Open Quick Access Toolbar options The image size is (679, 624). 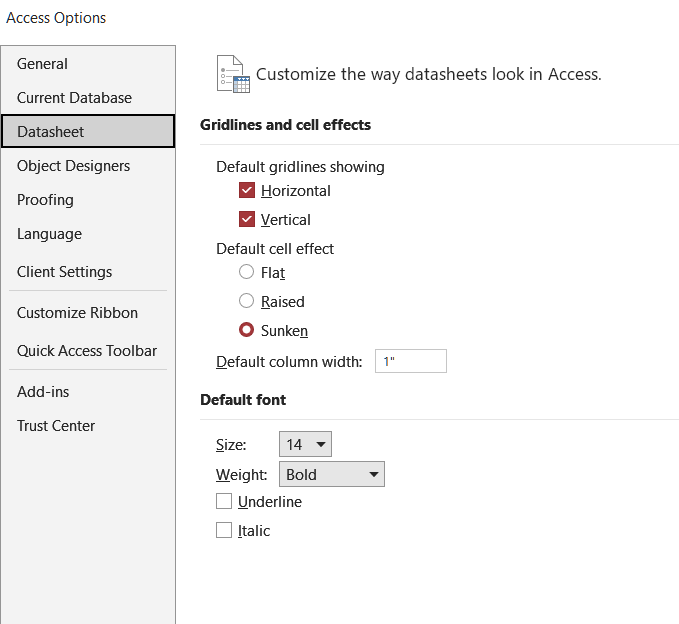(88, 351)
